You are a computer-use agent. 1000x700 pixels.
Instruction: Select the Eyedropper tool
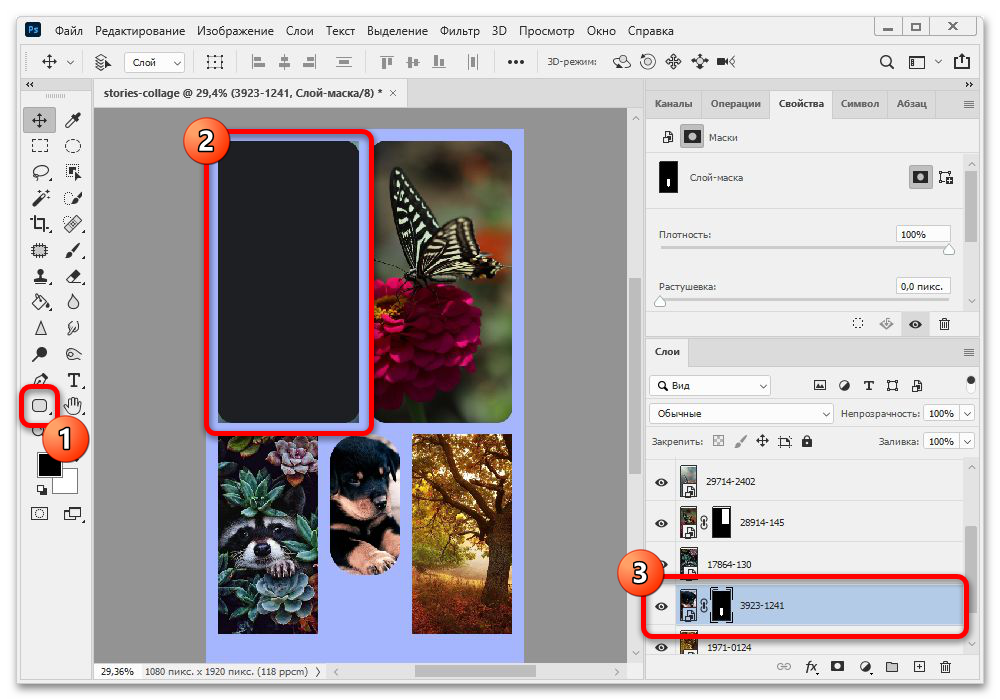pos(73,120)
